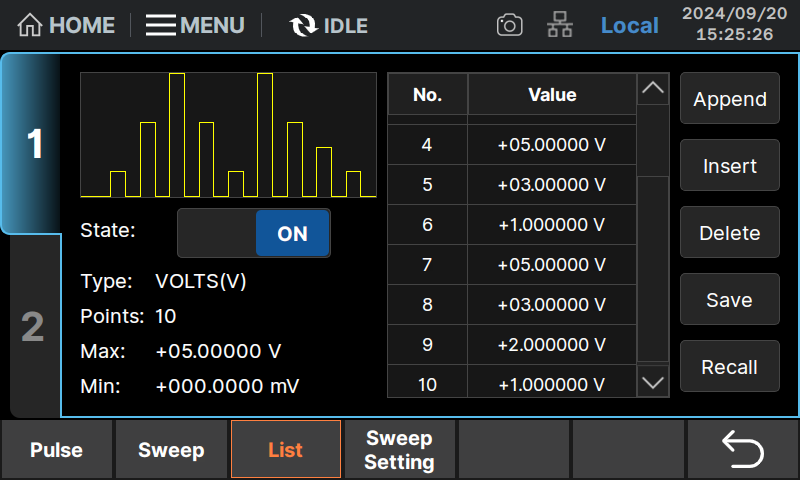The width and height of the screenshot is (800, 480).
Task: Select row 6 value +1.000000 V
Action: (552, 225)
